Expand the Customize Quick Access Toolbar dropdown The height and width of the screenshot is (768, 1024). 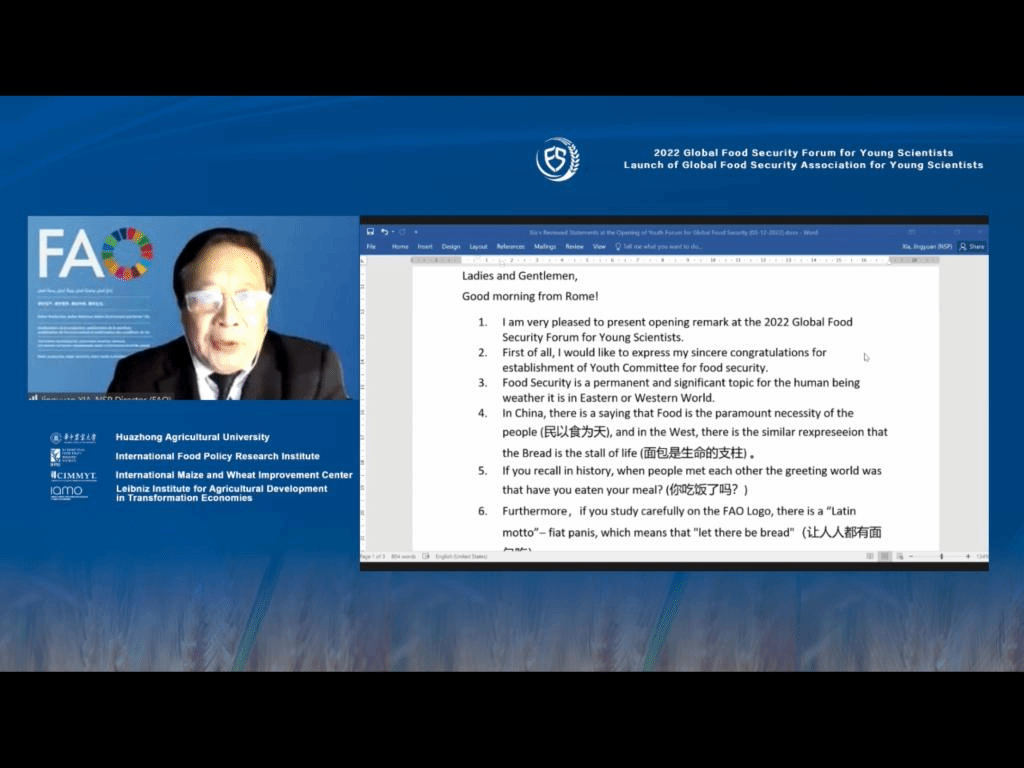tap(416, 232)
